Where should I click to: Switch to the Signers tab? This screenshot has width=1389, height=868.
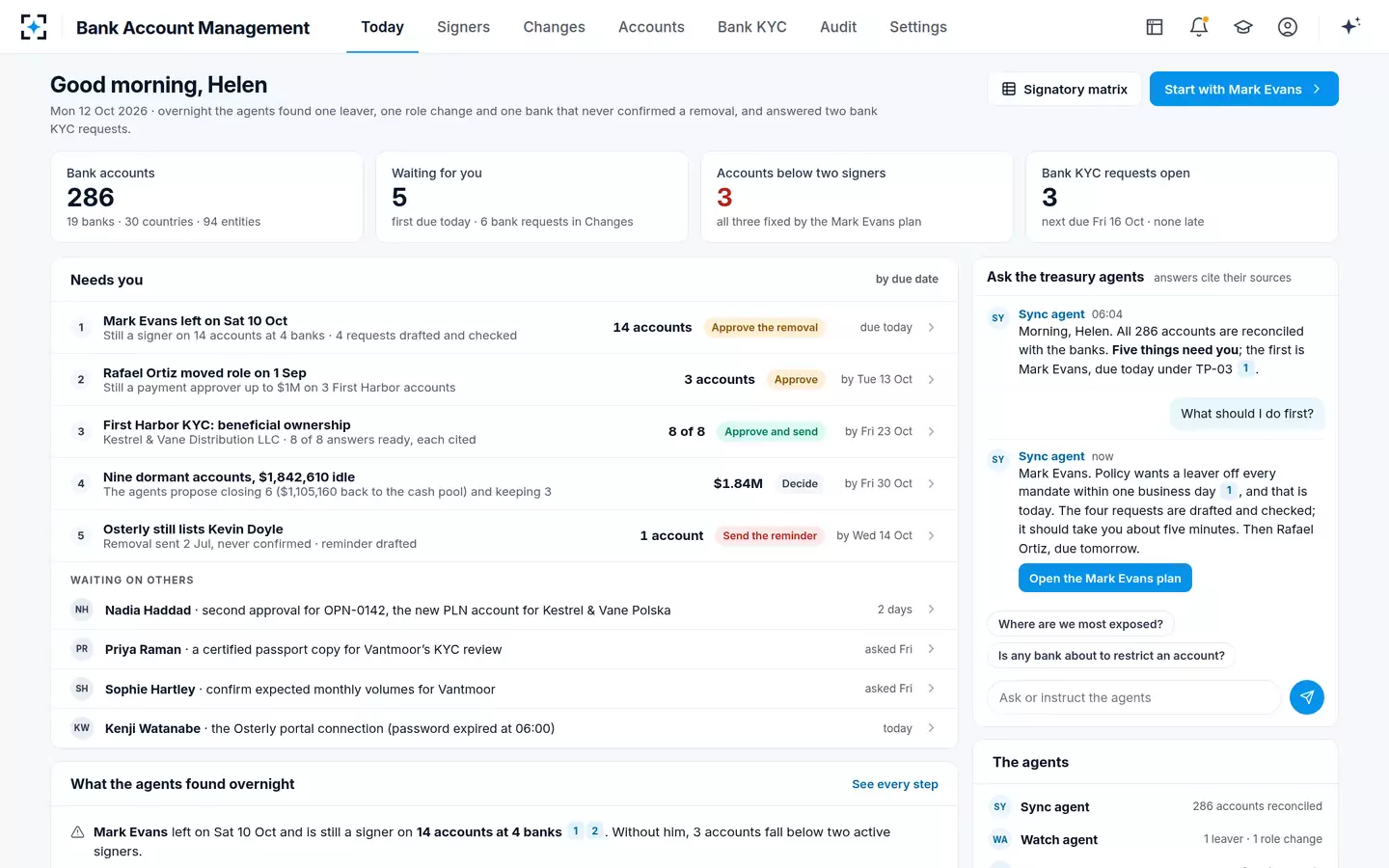pyautogui.click(x=463, y=27)
